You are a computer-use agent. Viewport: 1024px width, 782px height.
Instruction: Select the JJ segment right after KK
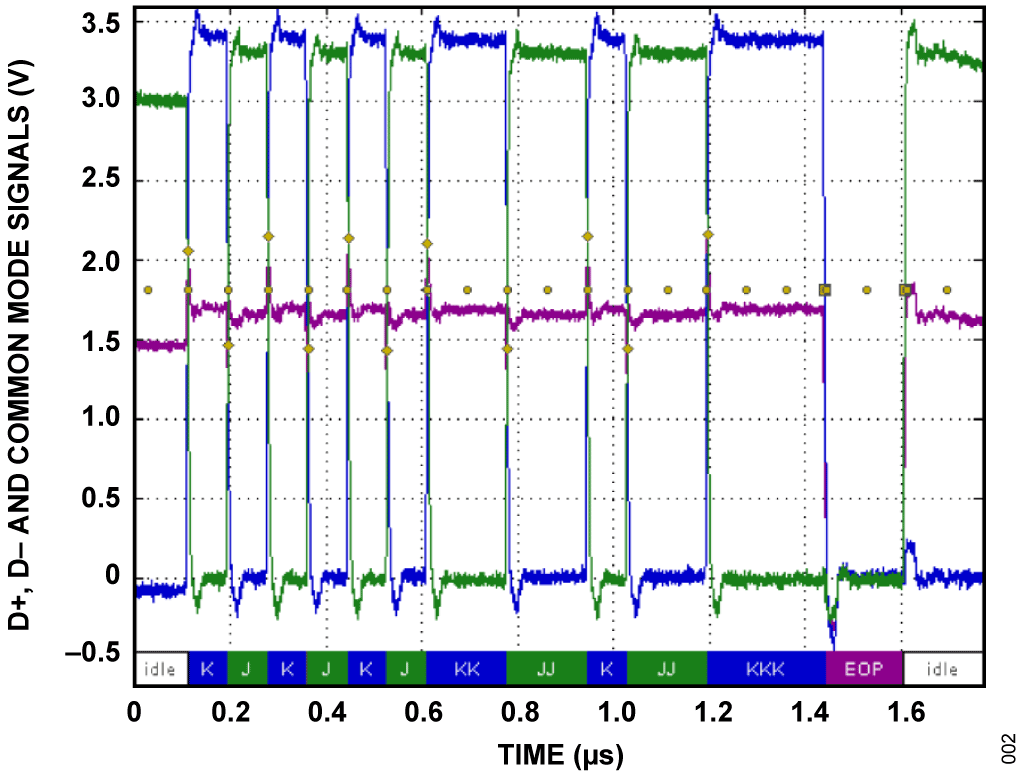tap(546, 669)
